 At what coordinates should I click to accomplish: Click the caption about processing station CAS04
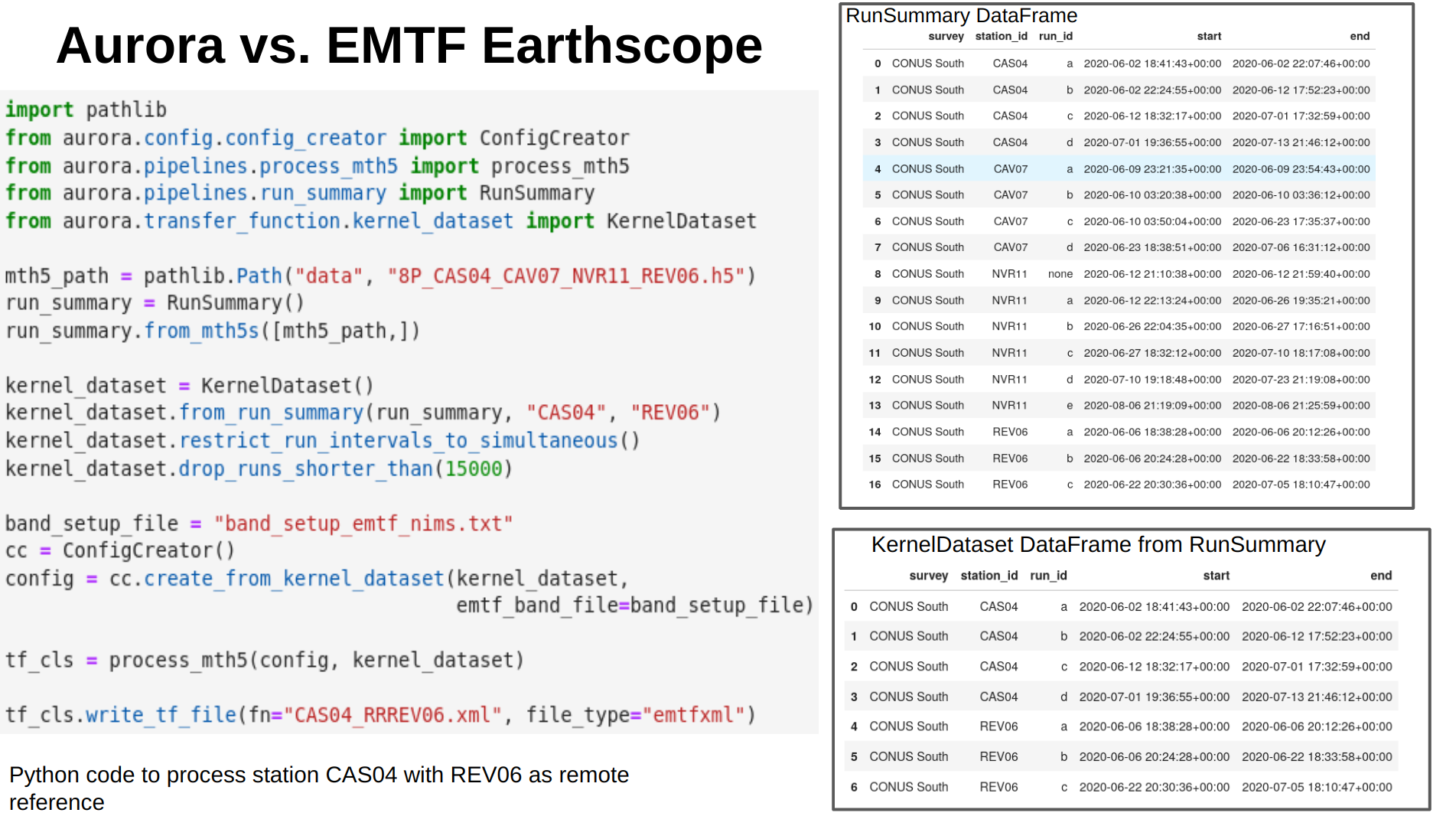click(x=319, y=788)
